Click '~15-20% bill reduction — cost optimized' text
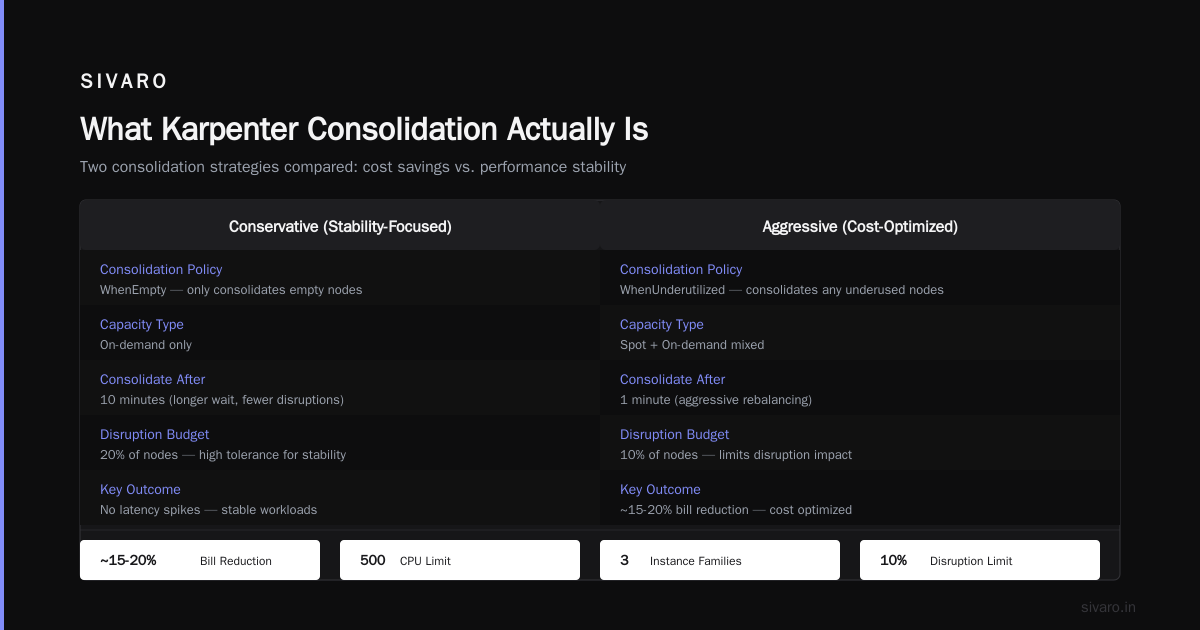The width and height of the screenshot is (1200, 630). (736, 510)
